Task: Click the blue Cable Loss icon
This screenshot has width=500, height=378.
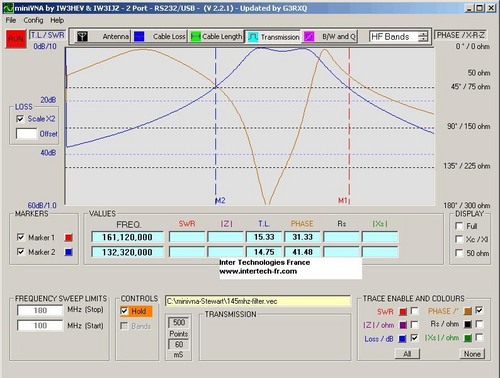Action: click(139, 36)
